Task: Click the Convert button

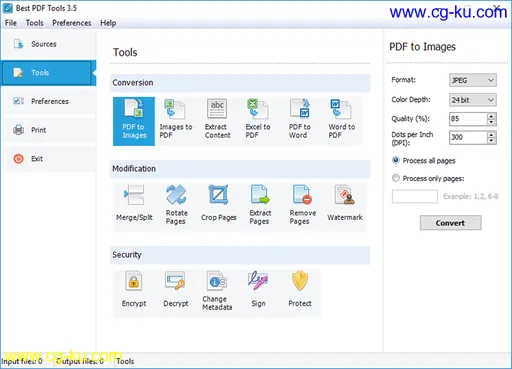Action: point(450,223)
